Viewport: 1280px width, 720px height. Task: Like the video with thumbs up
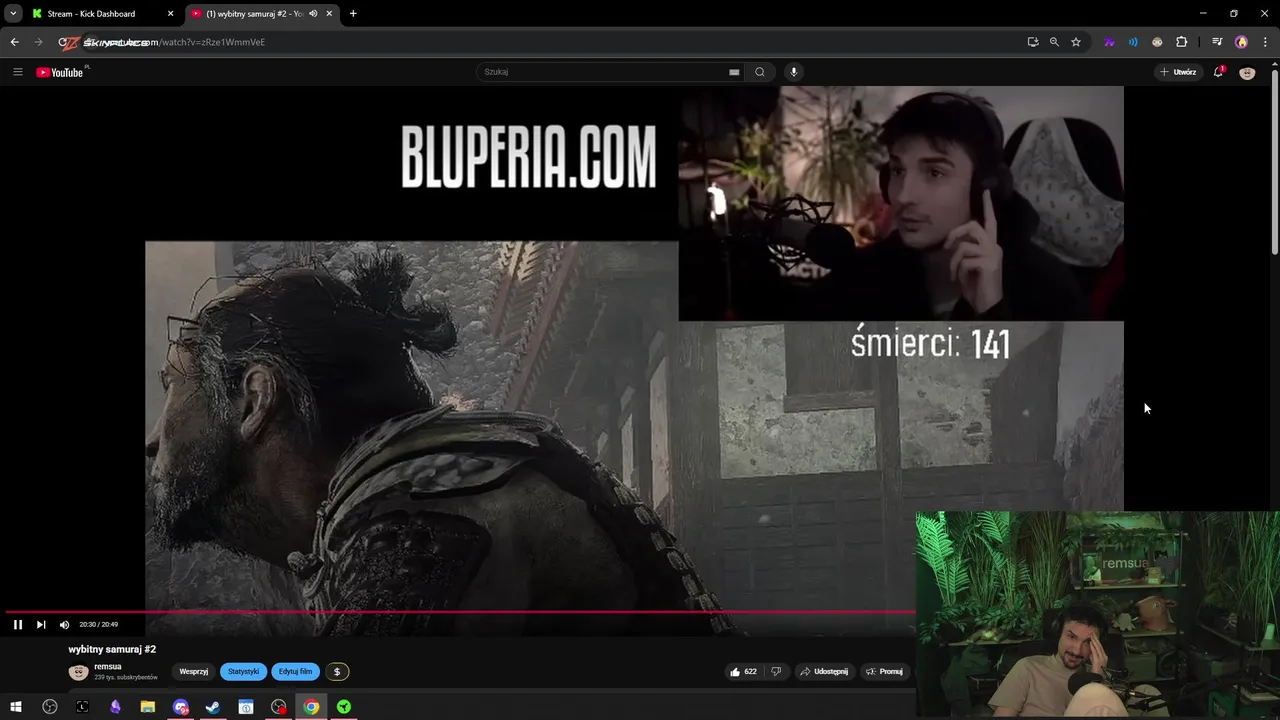(743, 672)
